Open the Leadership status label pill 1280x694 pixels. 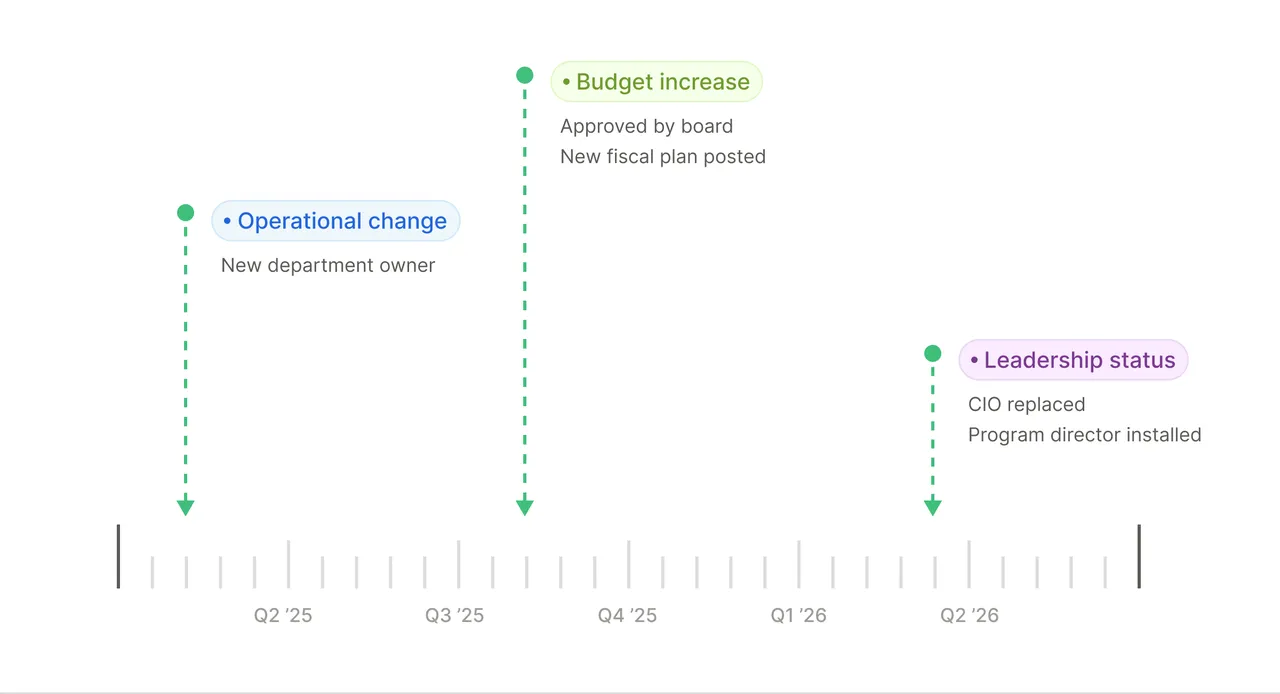tap(1073, 360)
